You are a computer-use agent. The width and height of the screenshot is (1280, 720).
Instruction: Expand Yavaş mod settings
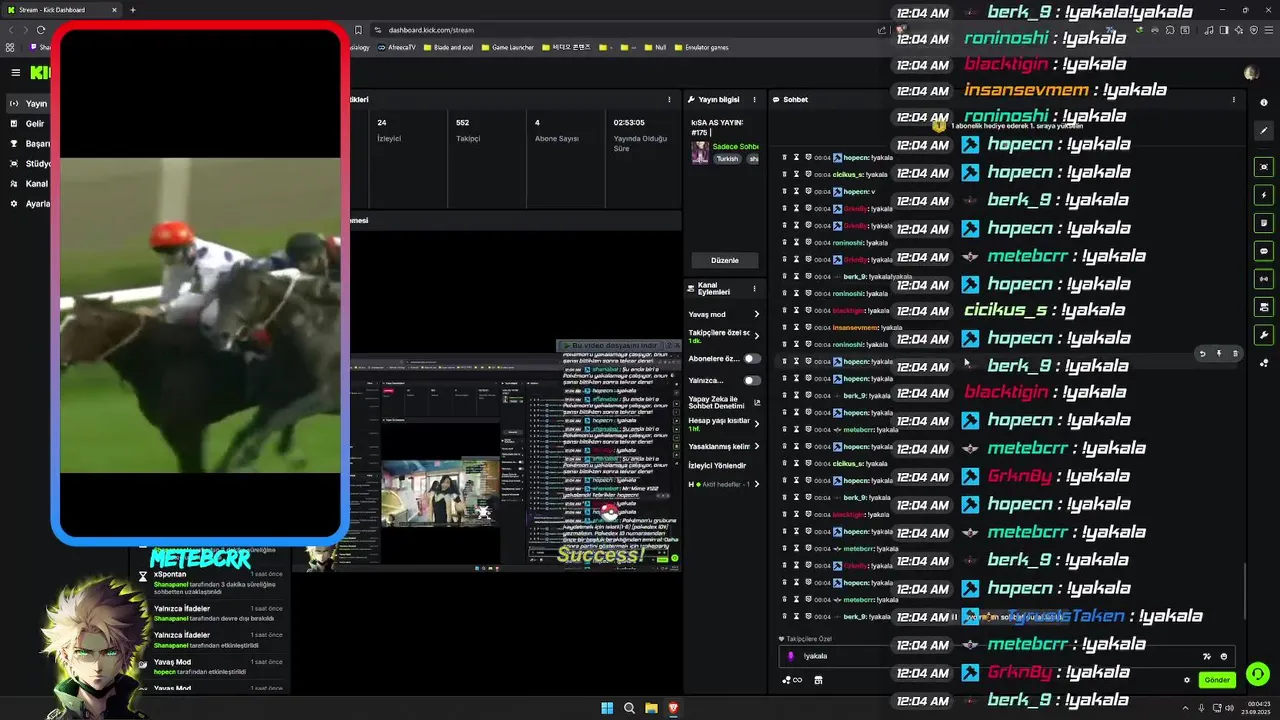coord(756,314)
